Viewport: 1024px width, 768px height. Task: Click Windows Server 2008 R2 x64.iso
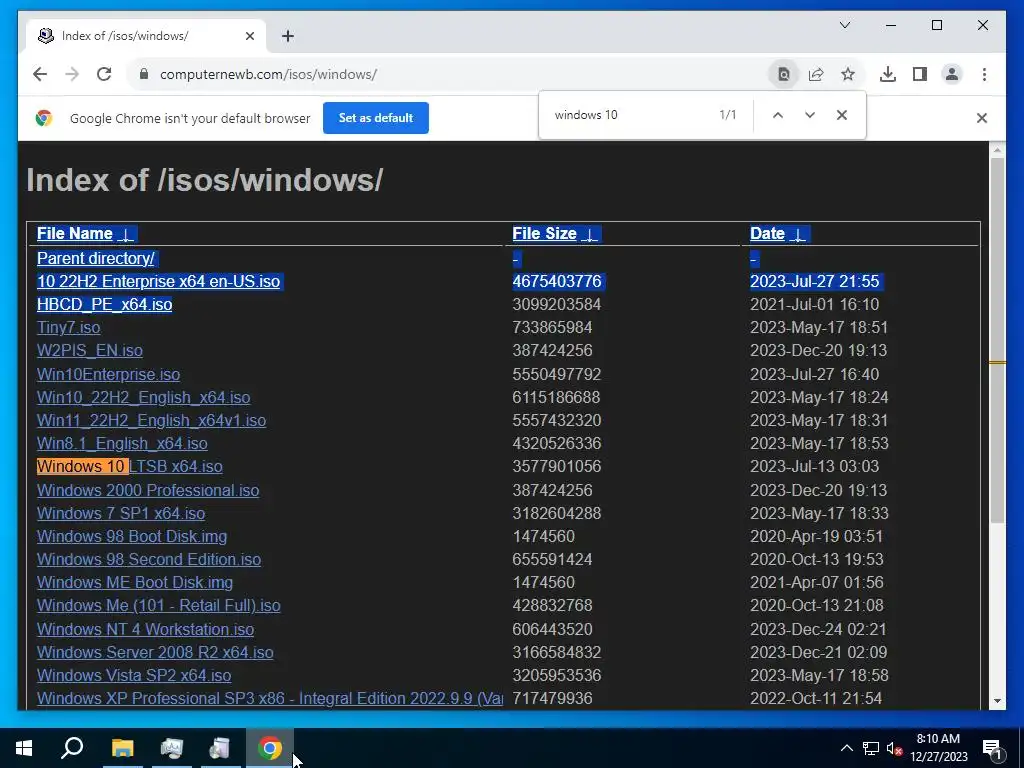(x=155, y=652)
